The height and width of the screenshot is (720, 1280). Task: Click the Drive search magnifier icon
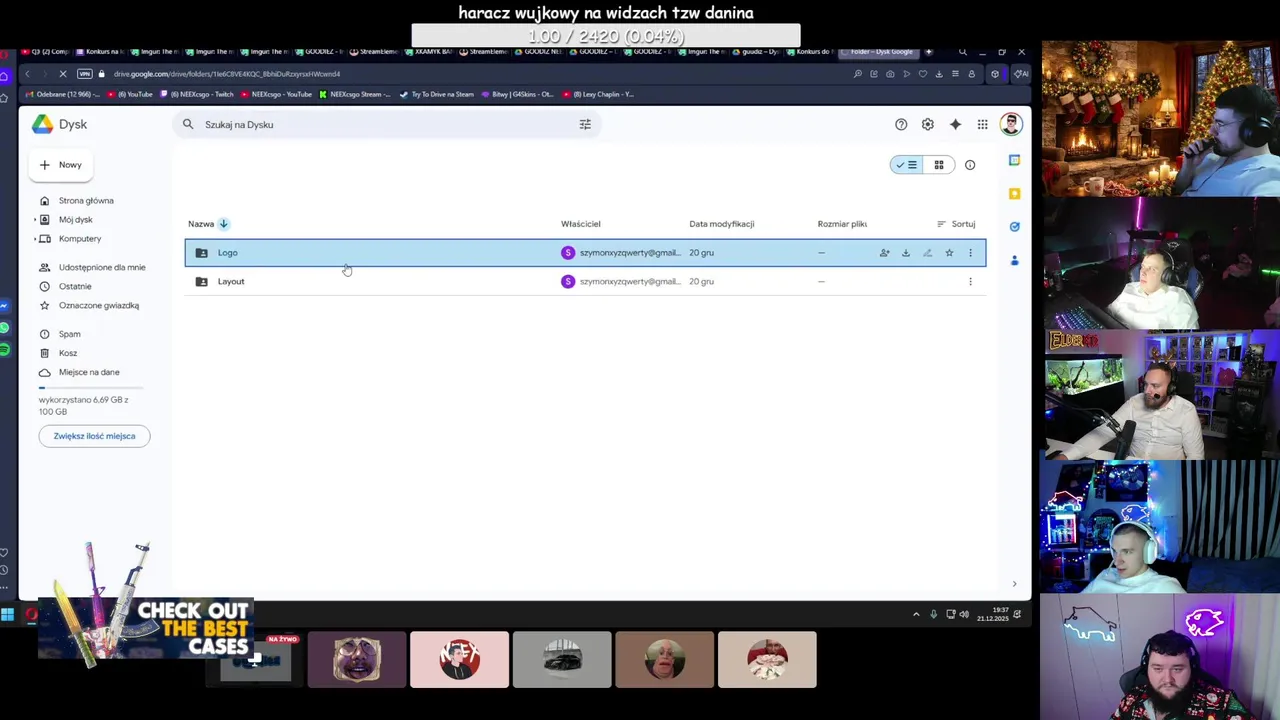[x=188, y=124]
